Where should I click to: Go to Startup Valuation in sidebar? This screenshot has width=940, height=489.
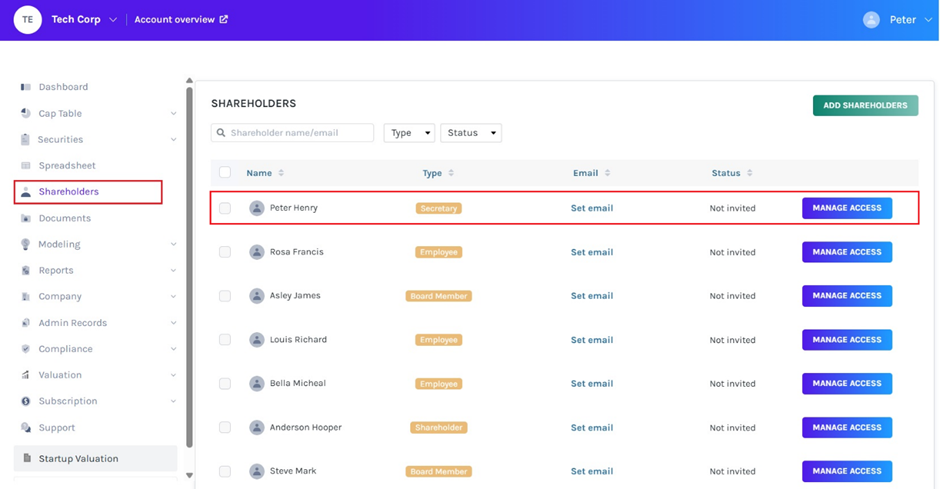coord(78,459)
